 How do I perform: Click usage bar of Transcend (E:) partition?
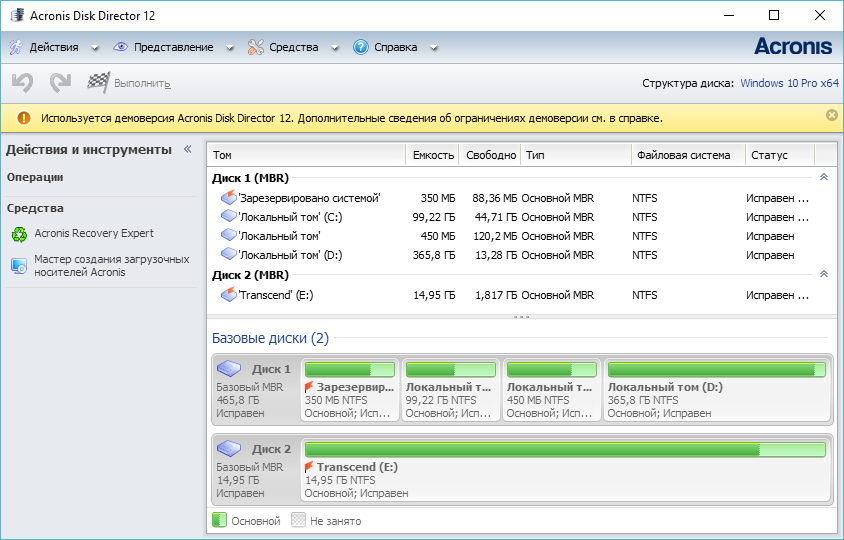565,450
